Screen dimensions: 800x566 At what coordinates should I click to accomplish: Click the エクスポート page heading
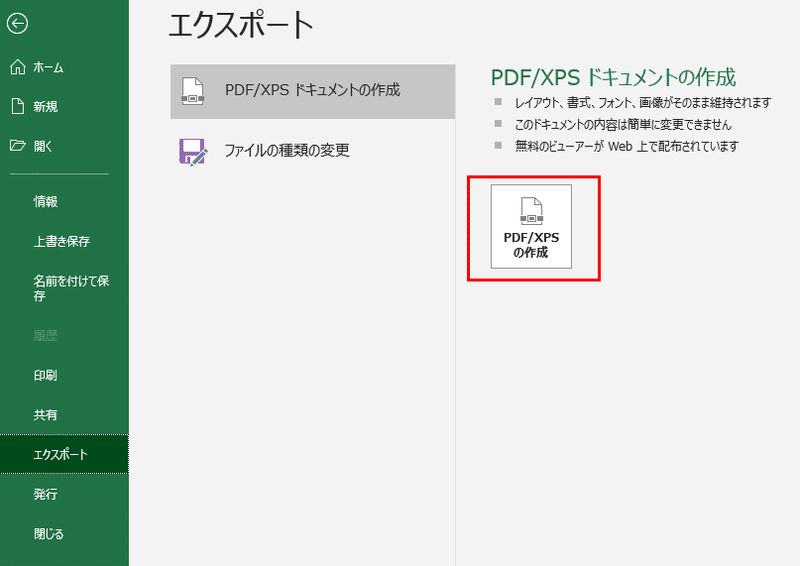click(241, 26)
